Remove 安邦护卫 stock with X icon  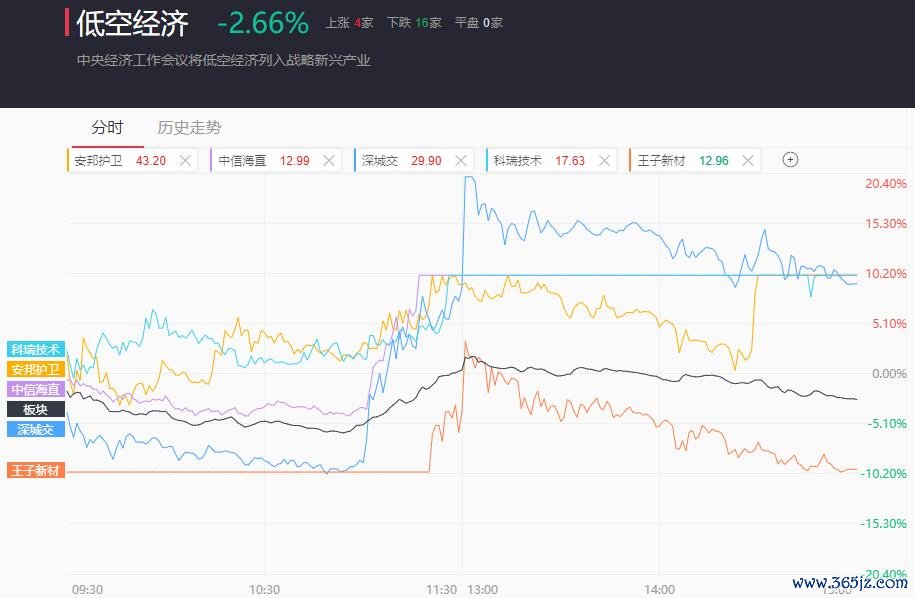185,160
